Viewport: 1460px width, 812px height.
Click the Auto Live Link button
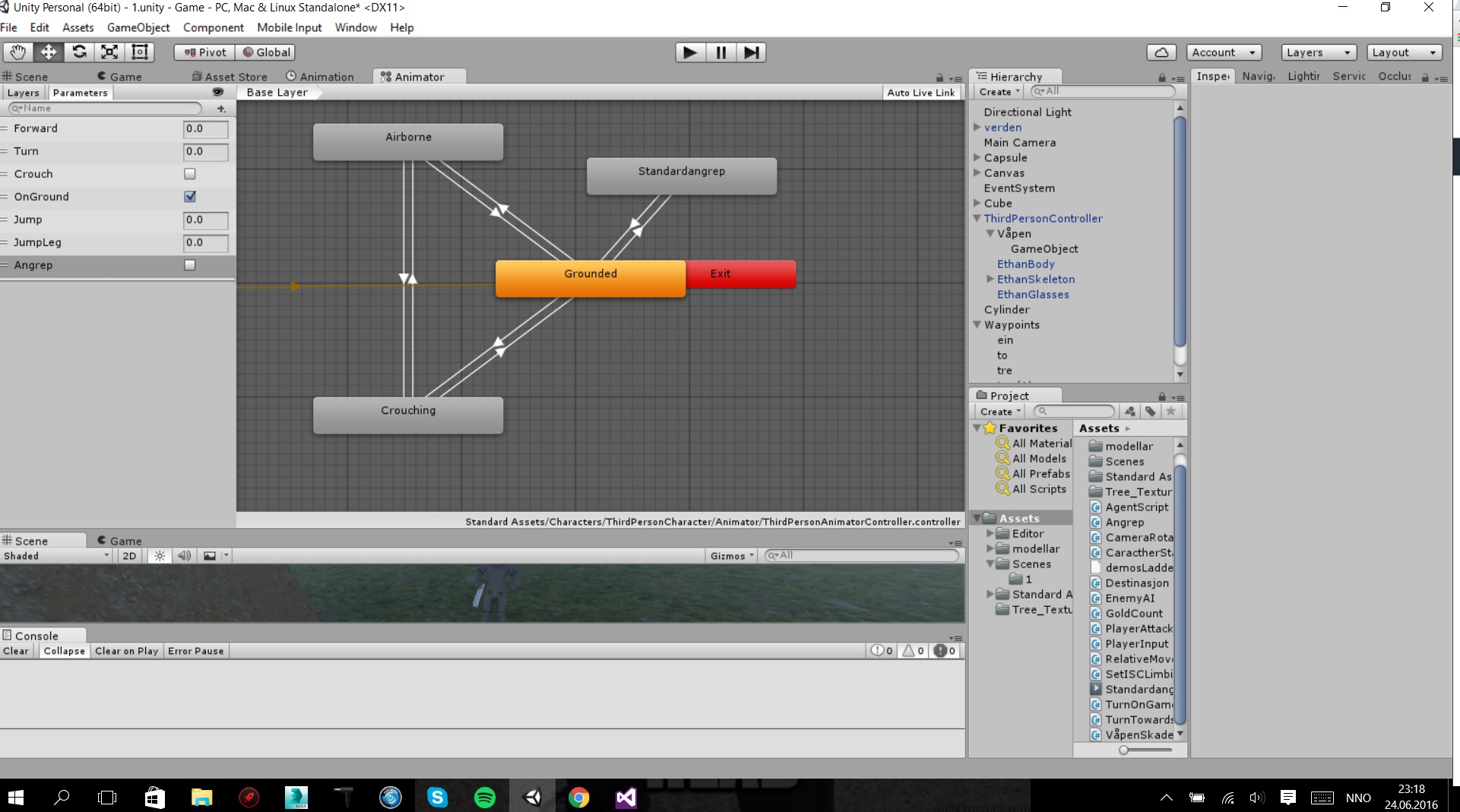coord(920,93)
